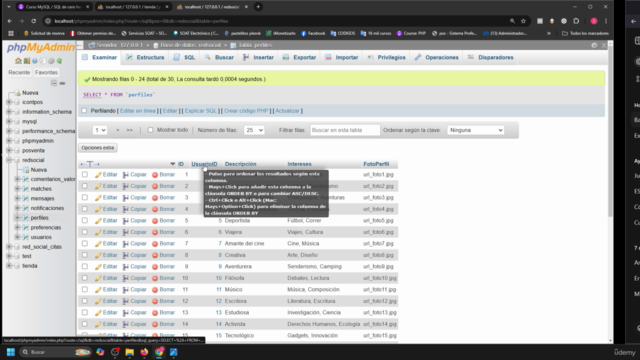The height and width of the screenshot is (360, 640).
Task: Click the sidebar link/unlink chain icon
Action: point(62,83)
